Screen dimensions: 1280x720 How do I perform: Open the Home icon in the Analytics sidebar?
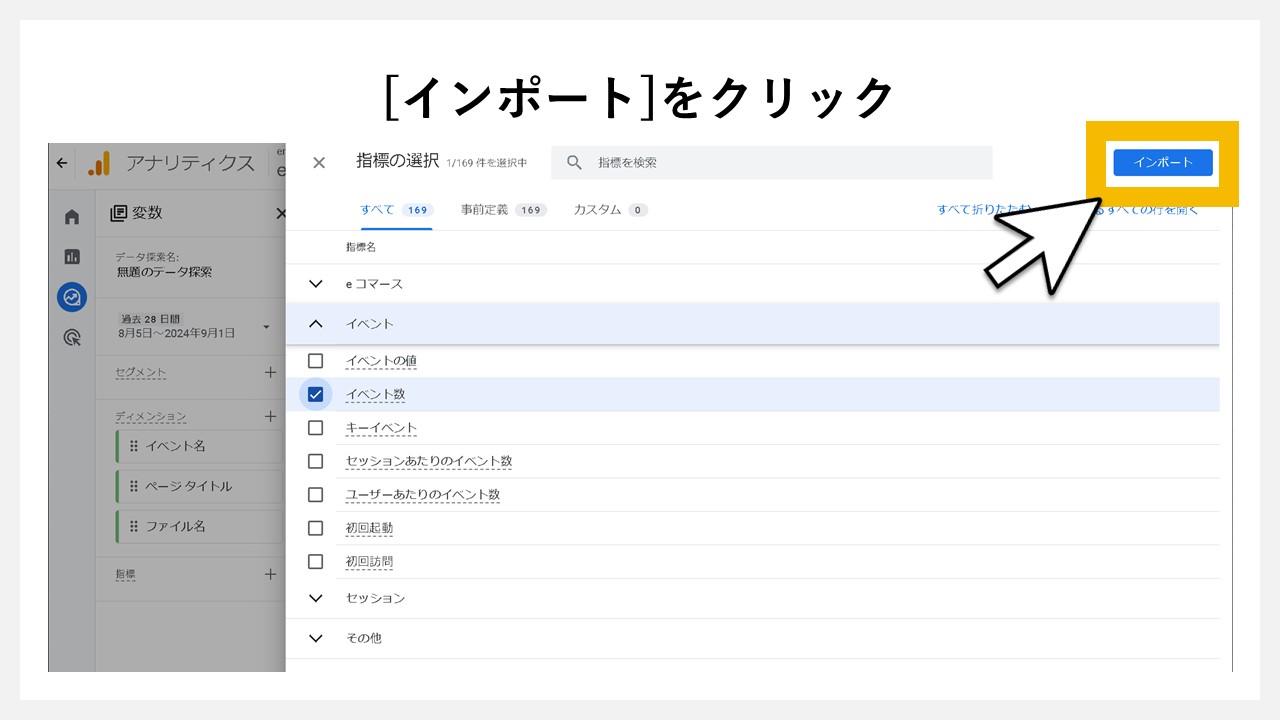[x=71, y=214]
